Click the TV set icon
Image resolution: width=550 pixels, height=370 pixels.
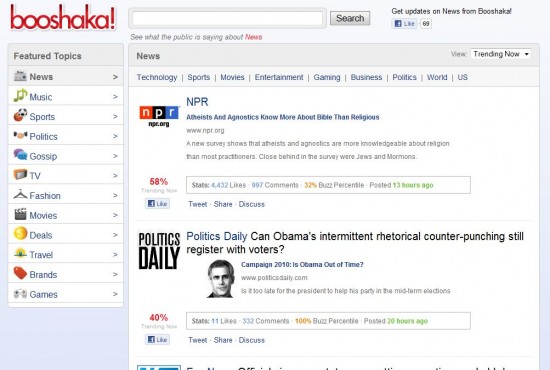pyautogui.click(x=20, y=174)
